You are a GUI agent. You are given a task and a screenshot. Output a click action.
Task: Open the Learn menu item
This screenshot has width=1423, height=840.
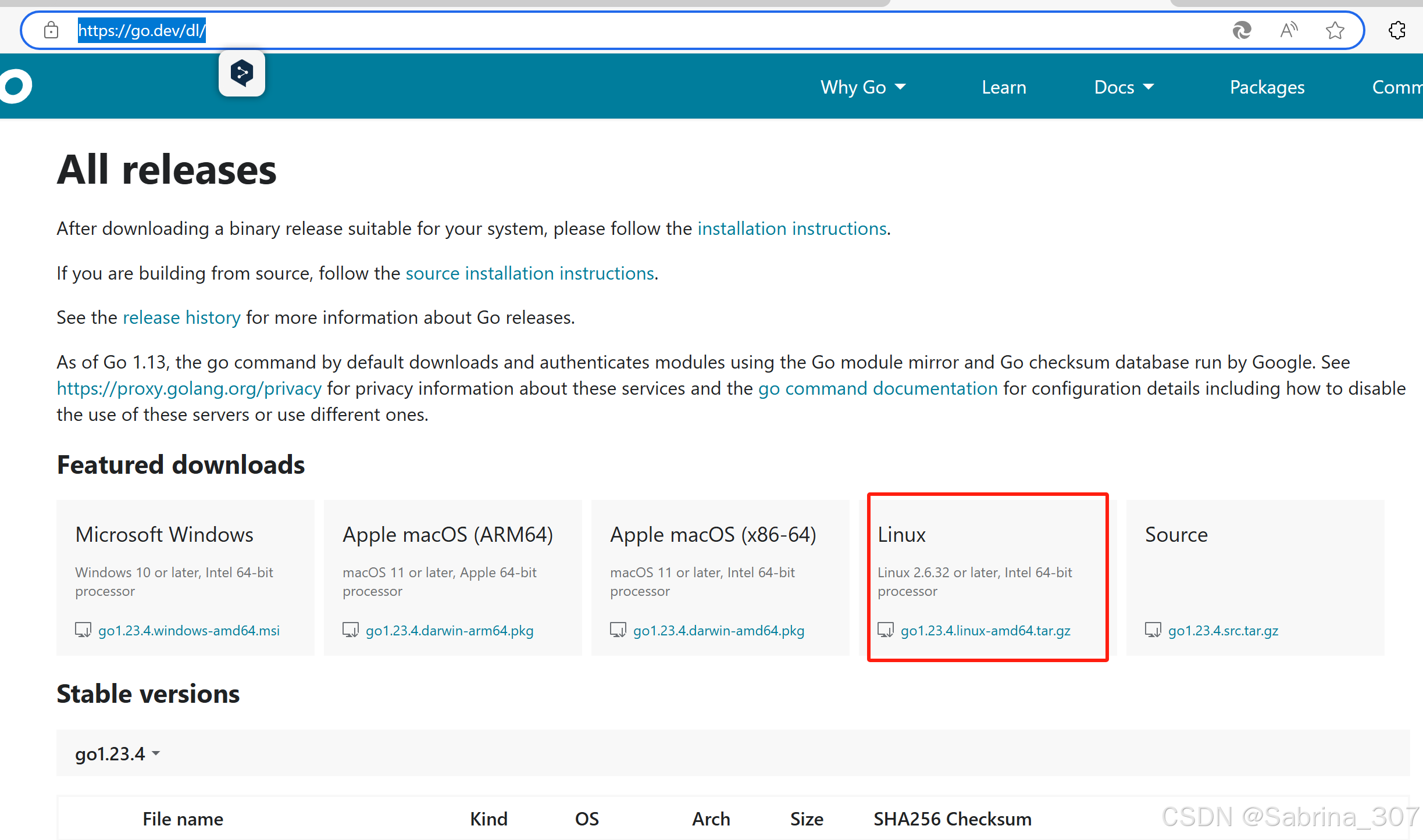pos(1004,87)
